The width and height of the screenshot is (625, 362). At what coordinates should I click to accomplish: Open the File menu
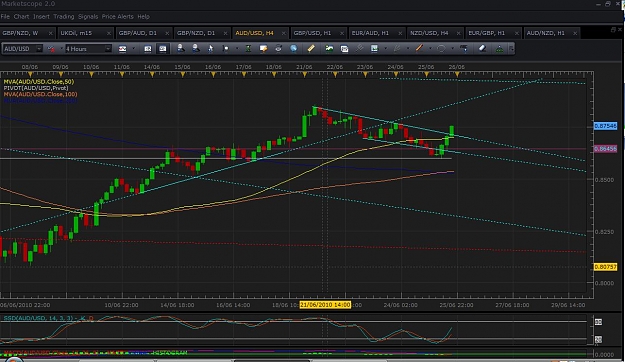tap(5, 16)
